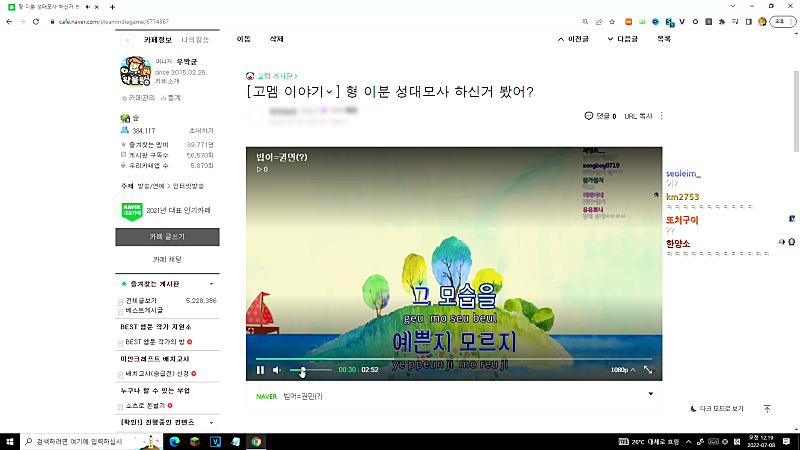Click the orange extension icon in the toolbar
800x450 pixels.
point(629,22)
